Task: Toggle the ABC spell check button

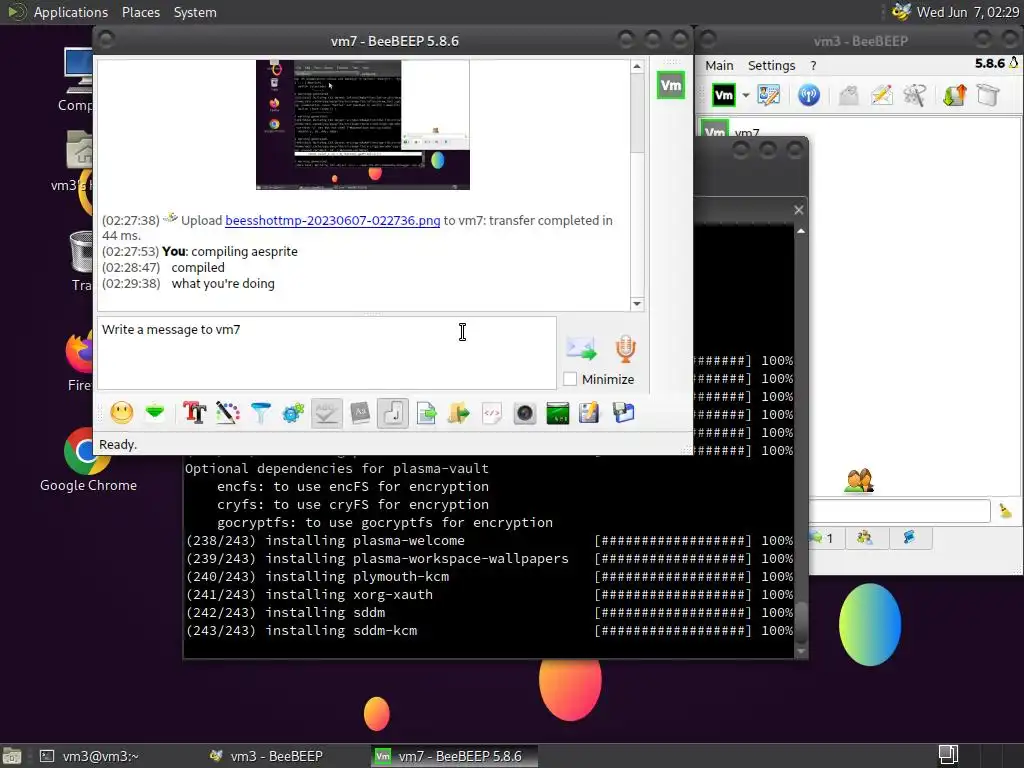Action: (x=327, y=413)
